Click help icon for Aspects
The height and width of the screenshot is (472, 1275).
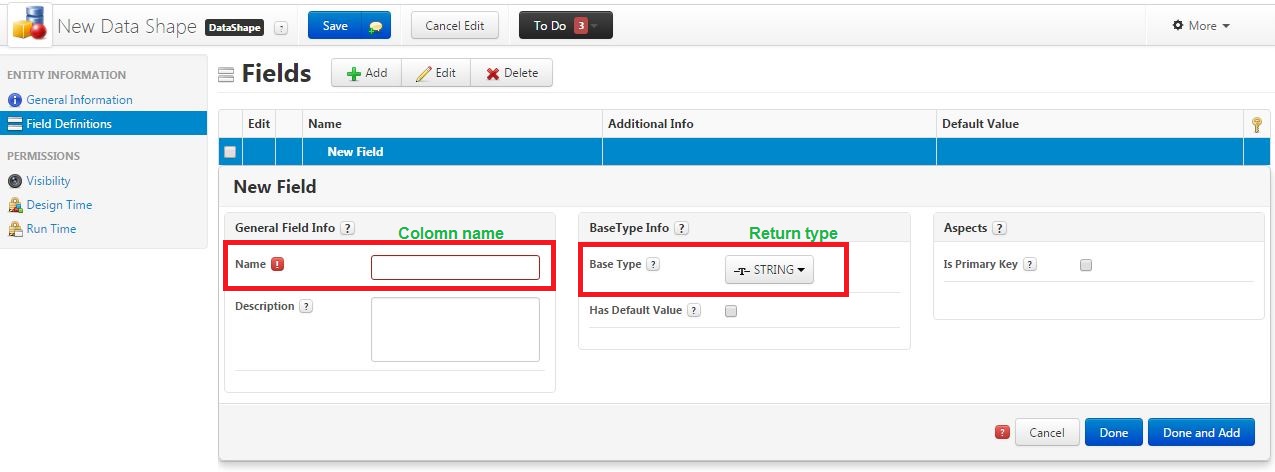999,228
